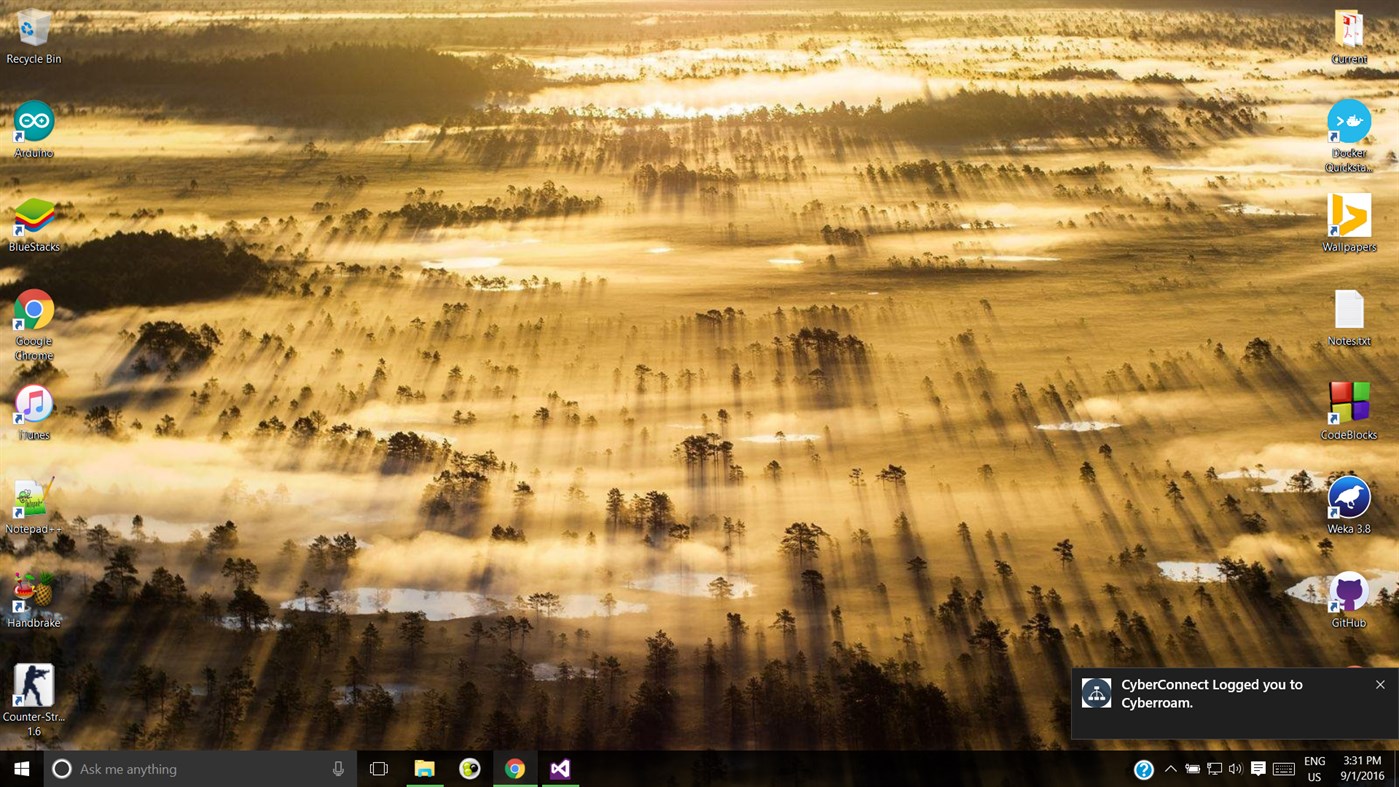1399x787 pixels.
Task: Select the Recycle Bin desktop icon
Action: (x=34, y=37)
